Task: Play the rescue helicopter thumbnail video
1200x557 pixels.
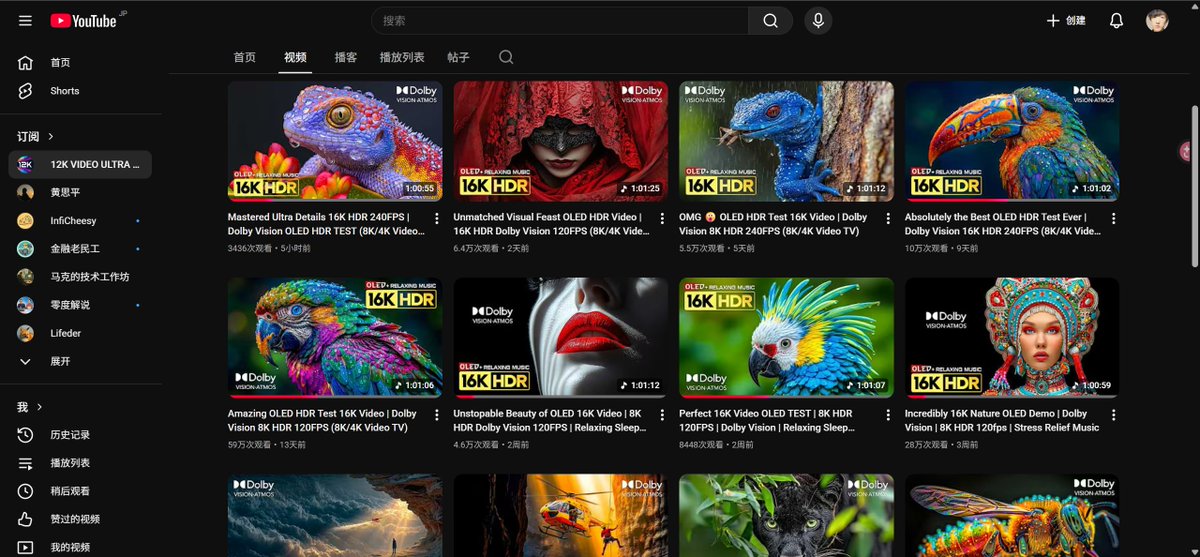Action: [x=561, y=515]
